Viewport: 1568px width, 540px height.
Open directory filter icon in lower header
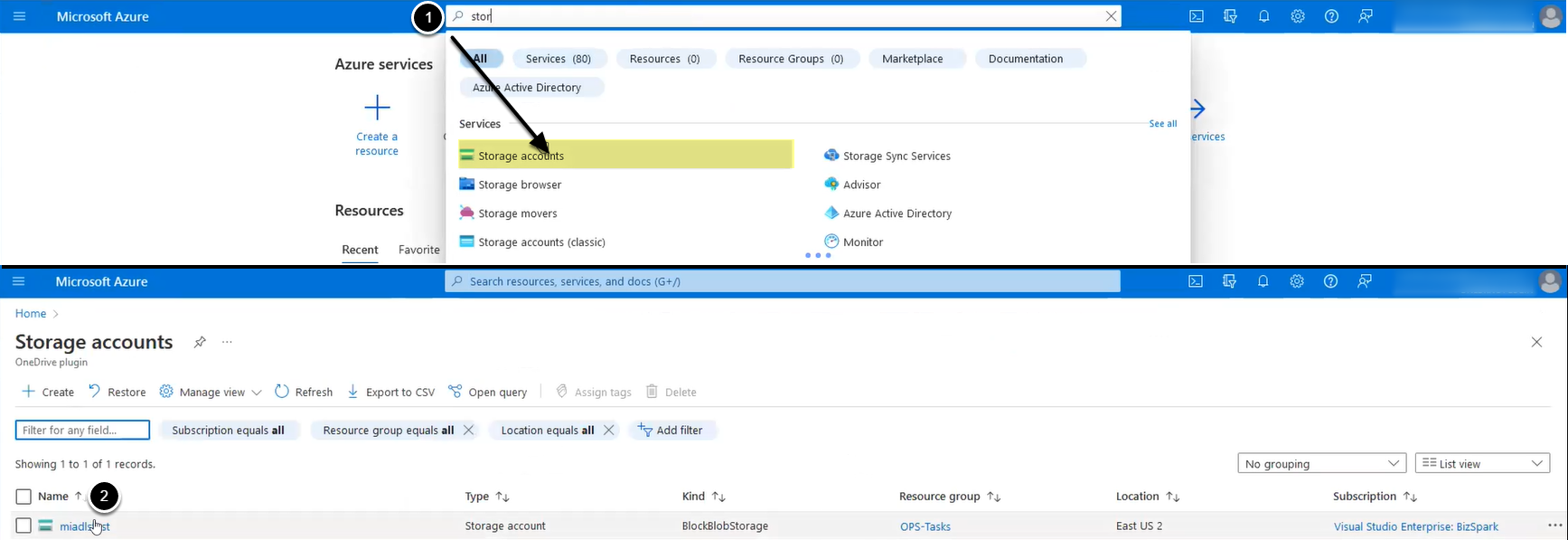point(1229,281)
